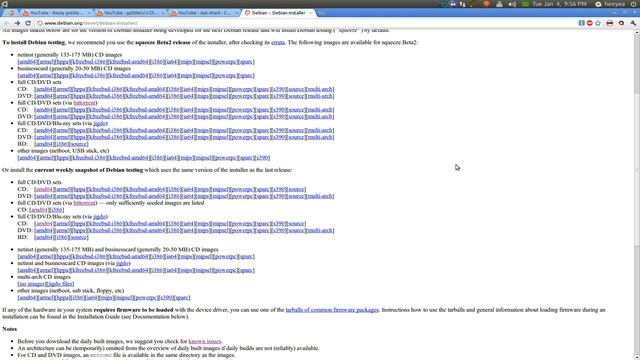Viewport: 640px width, 360px height.
Task: Open the jigdo files link under multi-arch
Action: pyautogui.click(x=60, y=284)
